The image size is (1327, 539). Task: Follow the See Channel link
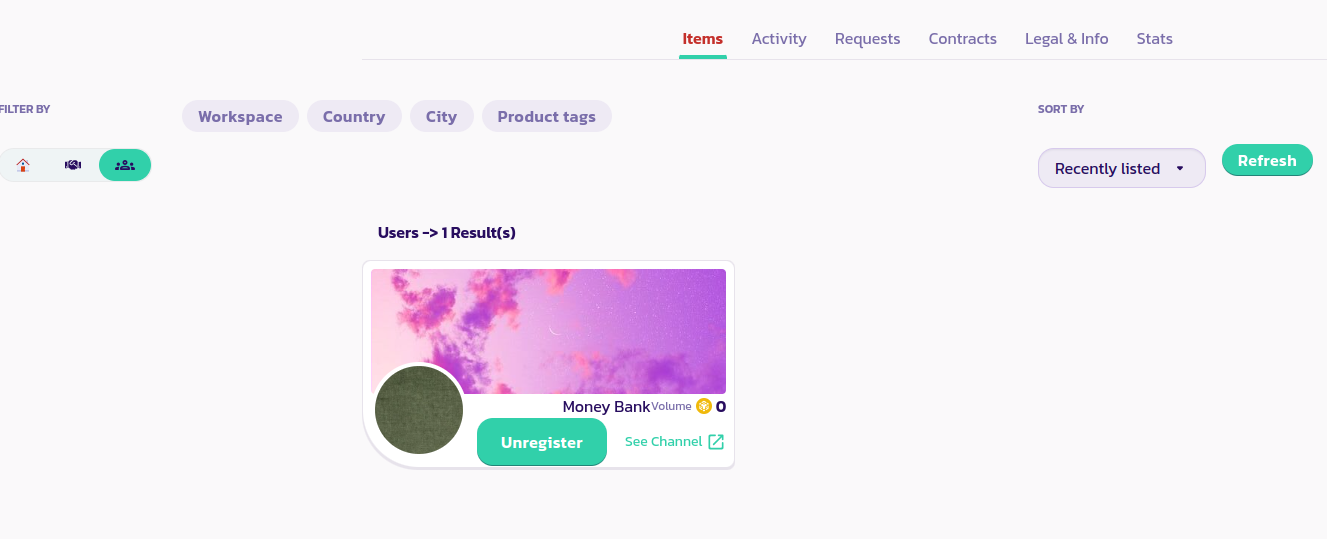(x=663, y=442)
